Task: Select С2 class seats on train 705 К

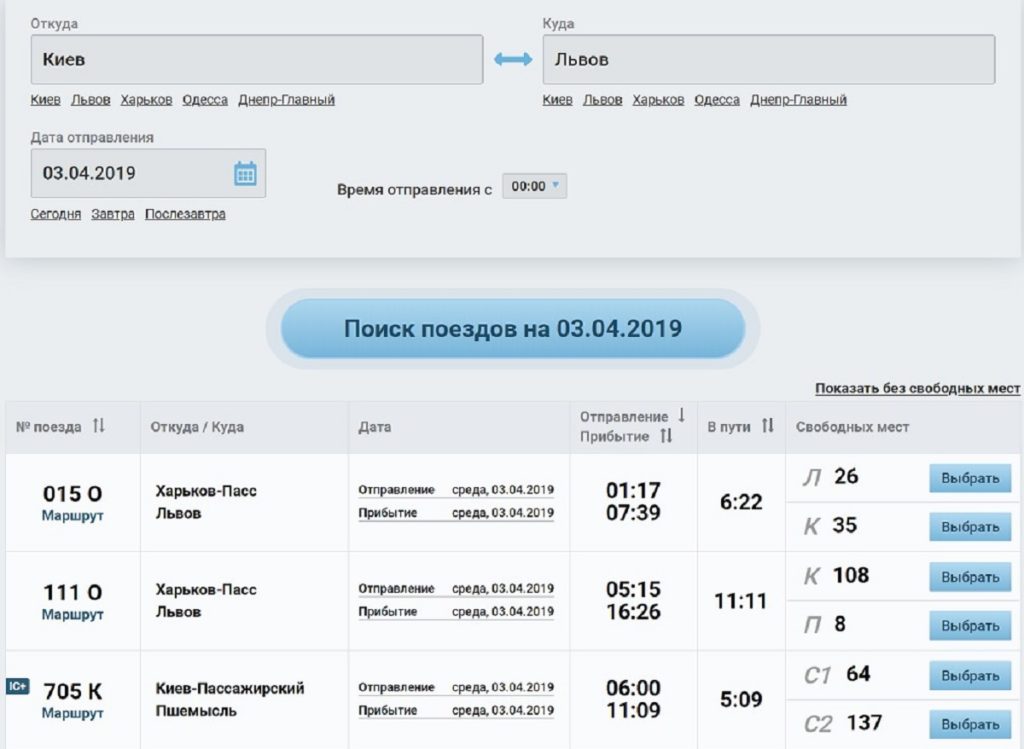Action: [x=969, y=724]
